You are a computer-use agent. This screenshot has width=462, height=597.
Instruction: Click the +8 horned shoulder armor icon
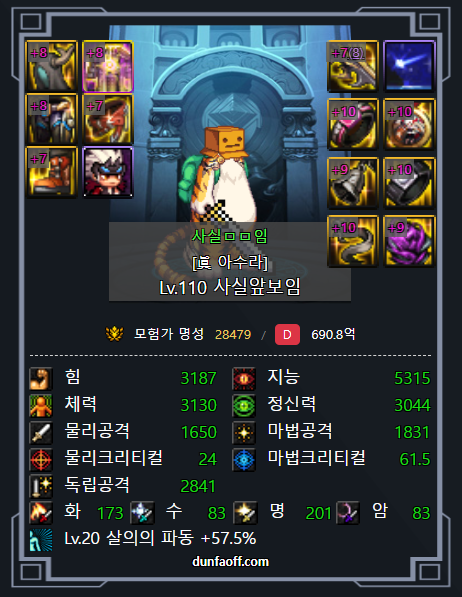(x=51, y=66)
